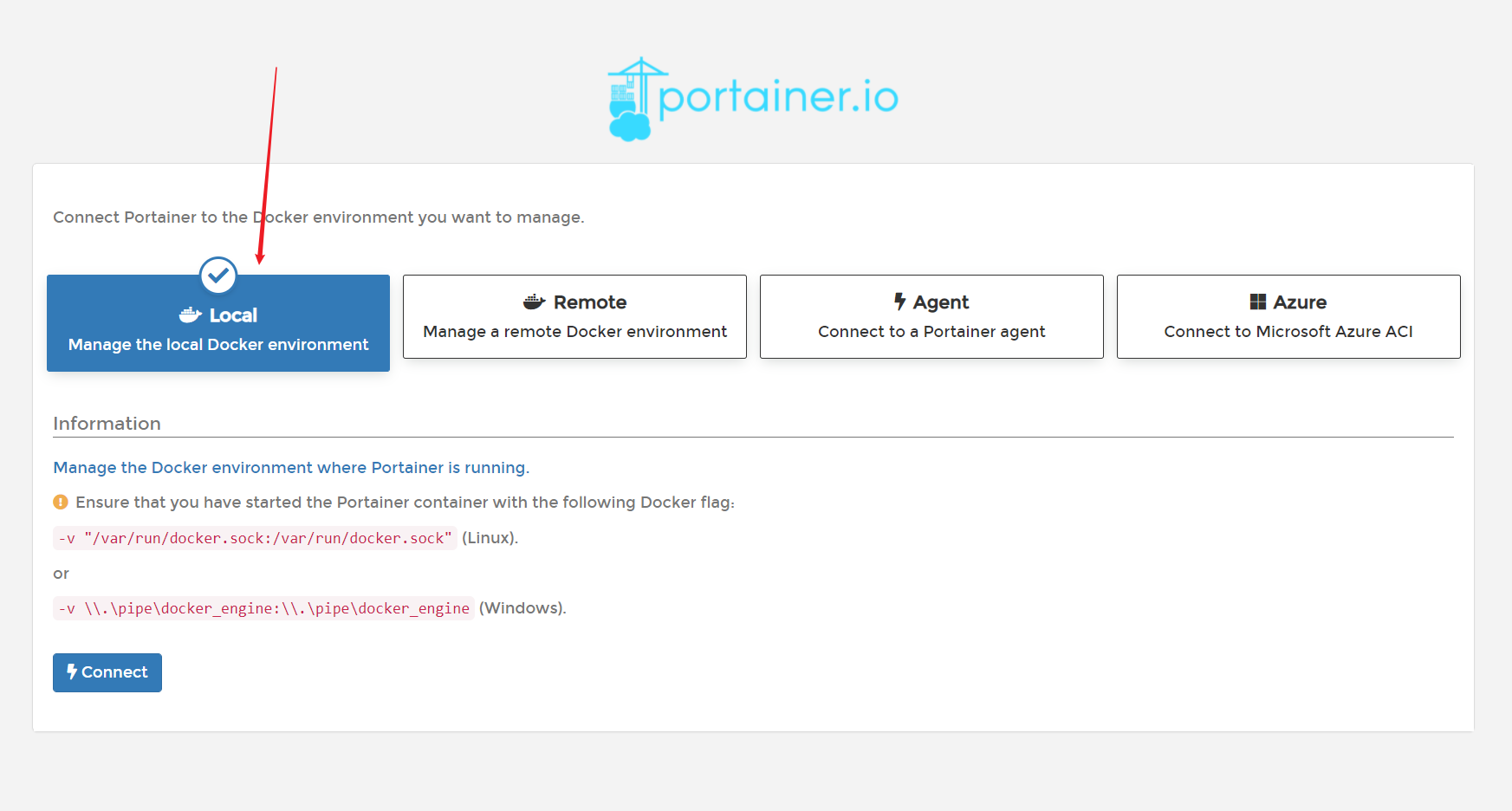The image size is (1512, 811).
Task: Click the '(Windows).' label
Action: click(522, 608)
